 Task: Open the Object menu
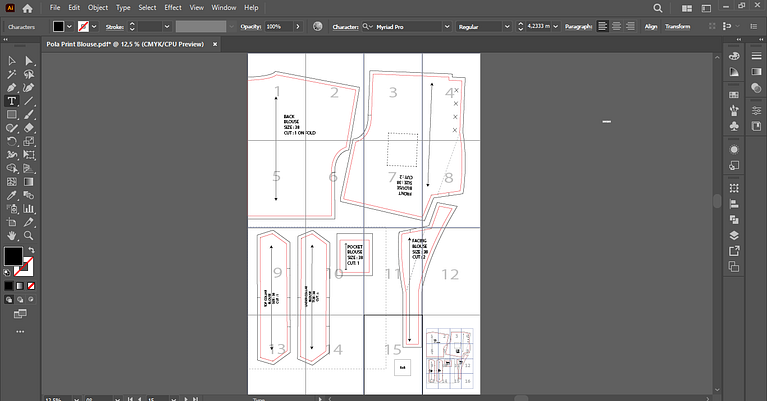98,8
